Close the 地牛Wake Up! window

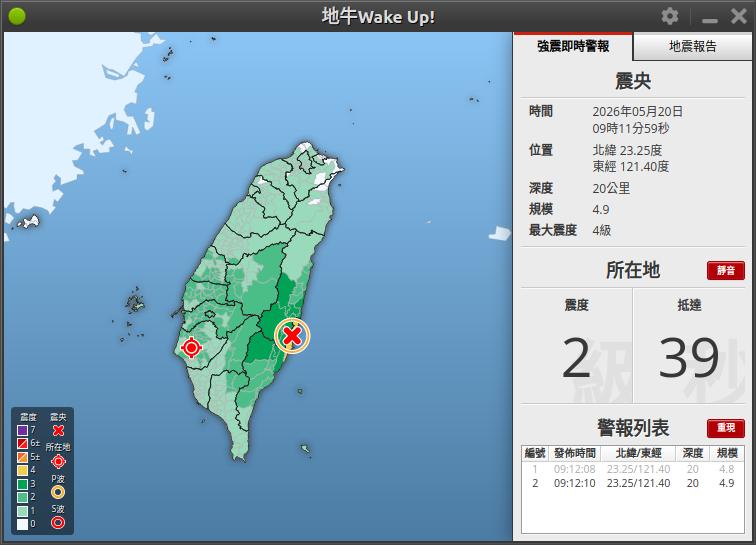(739, 16)
